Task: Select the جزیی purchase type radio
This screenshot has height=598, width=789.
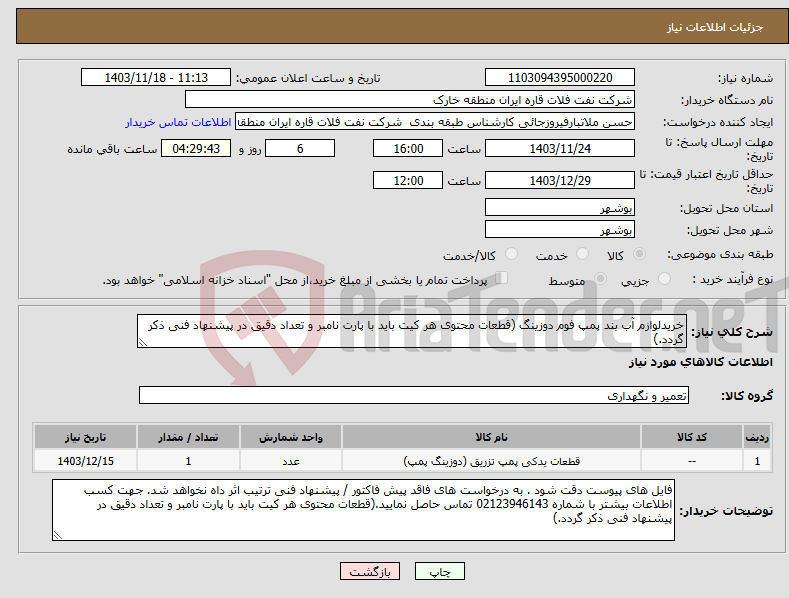Action: tap(664, 278)
